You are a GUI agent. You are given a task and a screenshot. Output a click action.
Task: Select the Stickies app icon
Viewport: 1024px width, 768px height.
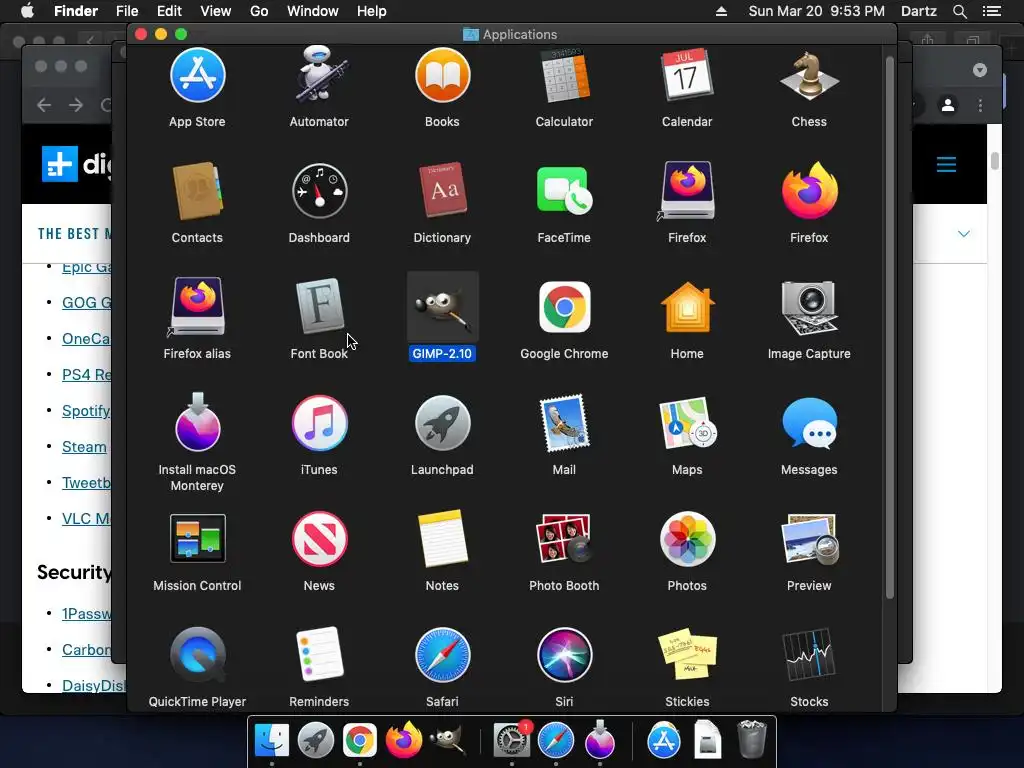(x=687, y=654)
